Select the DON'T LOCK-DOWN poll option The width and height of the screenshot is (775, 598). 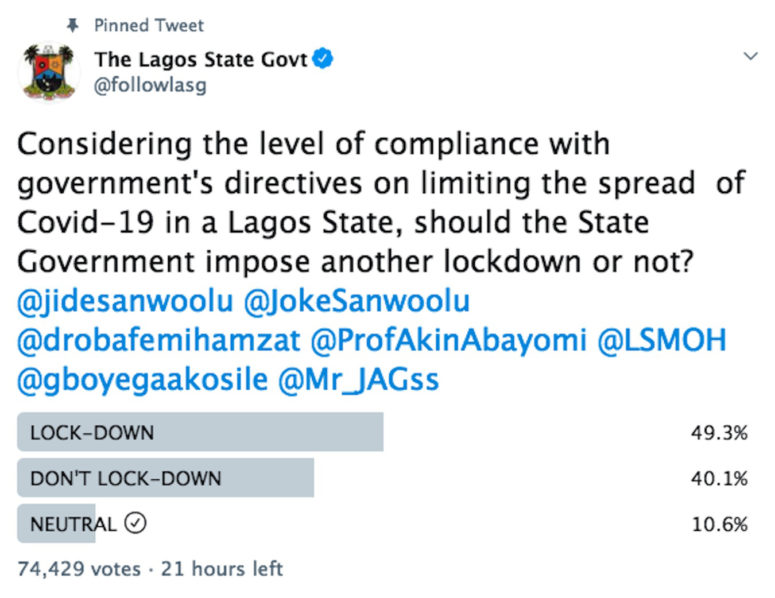[166, 478]
